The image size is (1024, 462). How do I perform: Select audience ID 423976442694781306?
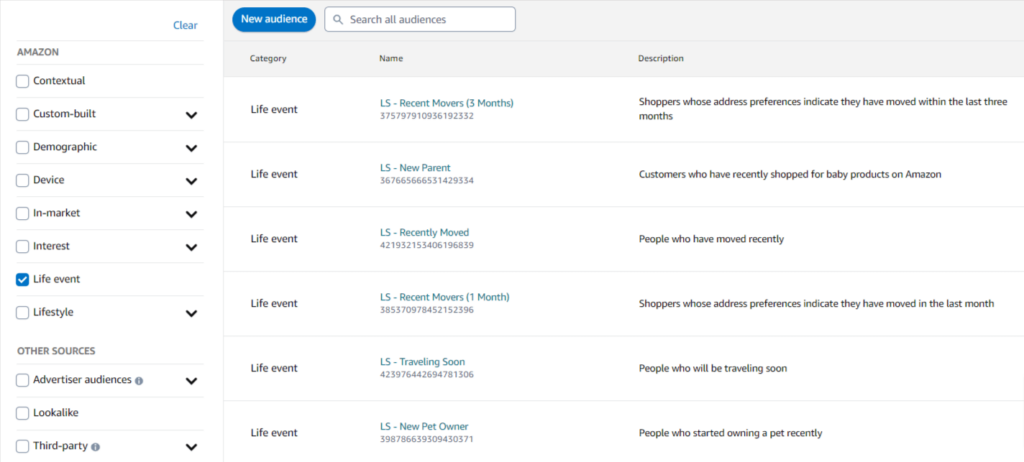point(426,375)
